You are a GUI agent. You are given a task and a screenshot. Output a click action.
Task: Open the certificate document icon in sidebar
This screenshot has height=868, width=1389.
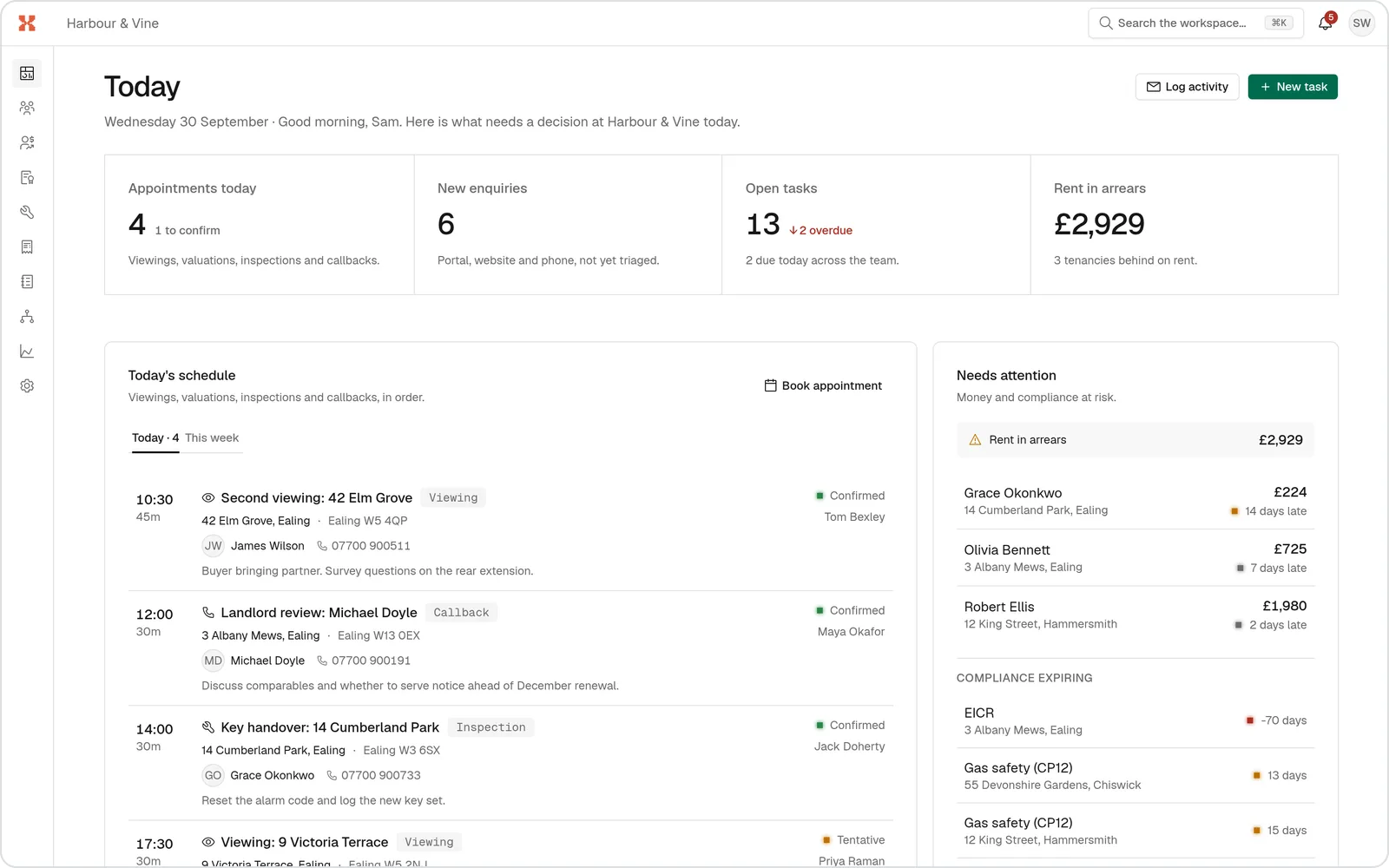(27, 178)
